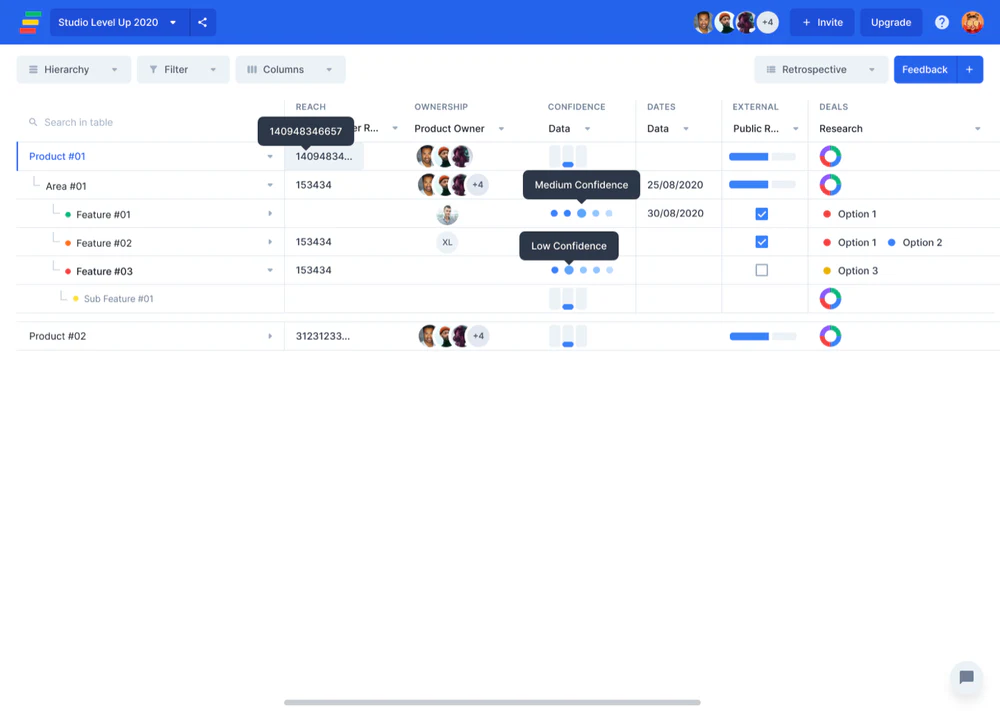The image size is (1000, 711).
Task: Click the Product #01 external progress bar
Action: coord(762,156)
